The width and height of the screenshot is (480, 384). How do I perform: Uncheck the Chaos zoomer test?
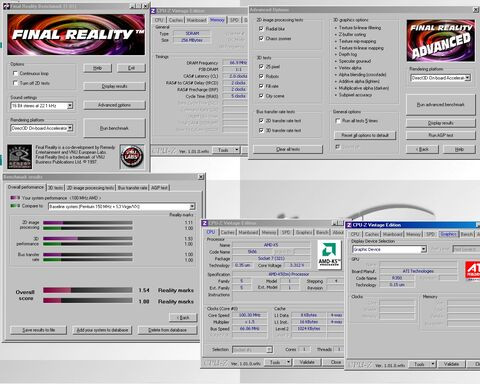point(261,38)
